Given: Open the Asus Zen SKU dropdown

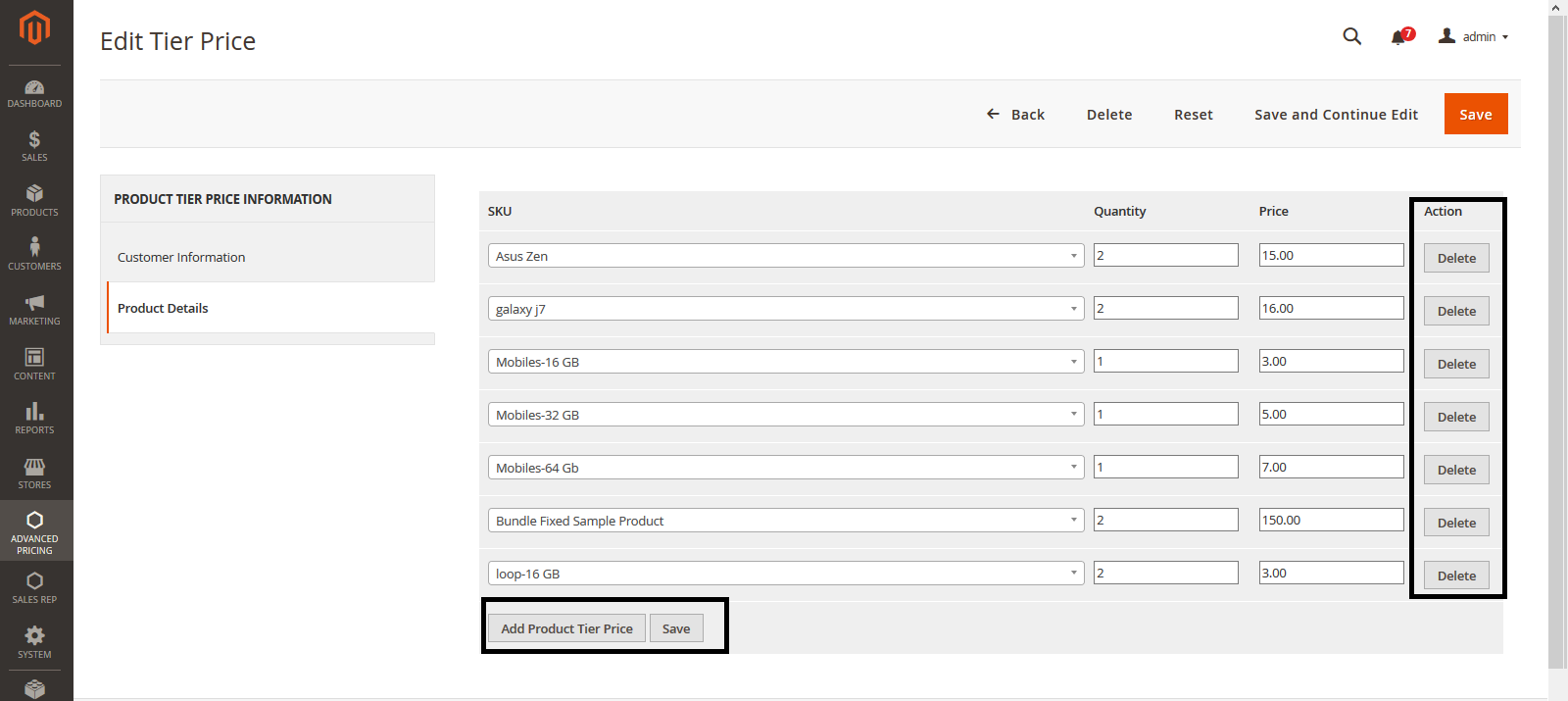Looking at the screenshot, I should (x=786, y=256).
